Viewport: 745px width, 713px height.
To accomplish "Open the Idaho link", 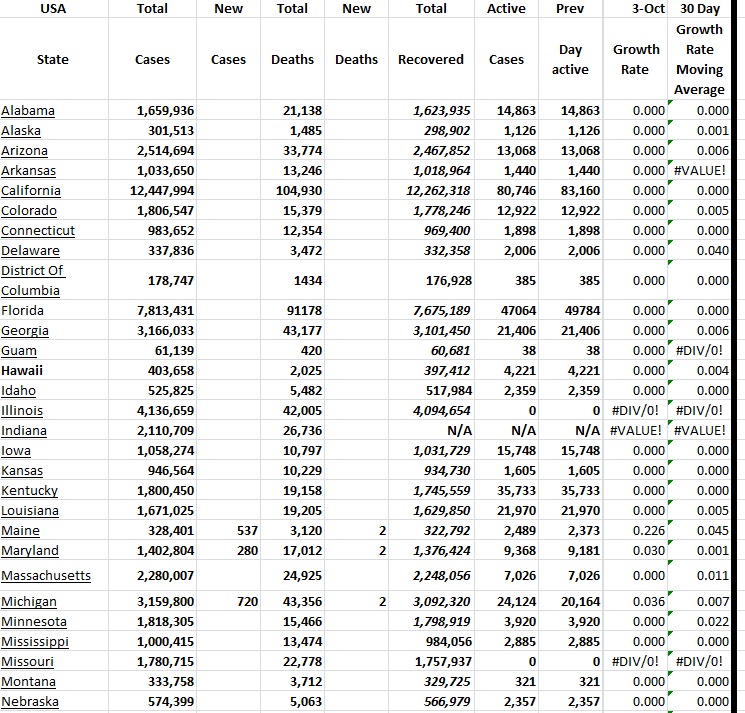I will 19,390.
